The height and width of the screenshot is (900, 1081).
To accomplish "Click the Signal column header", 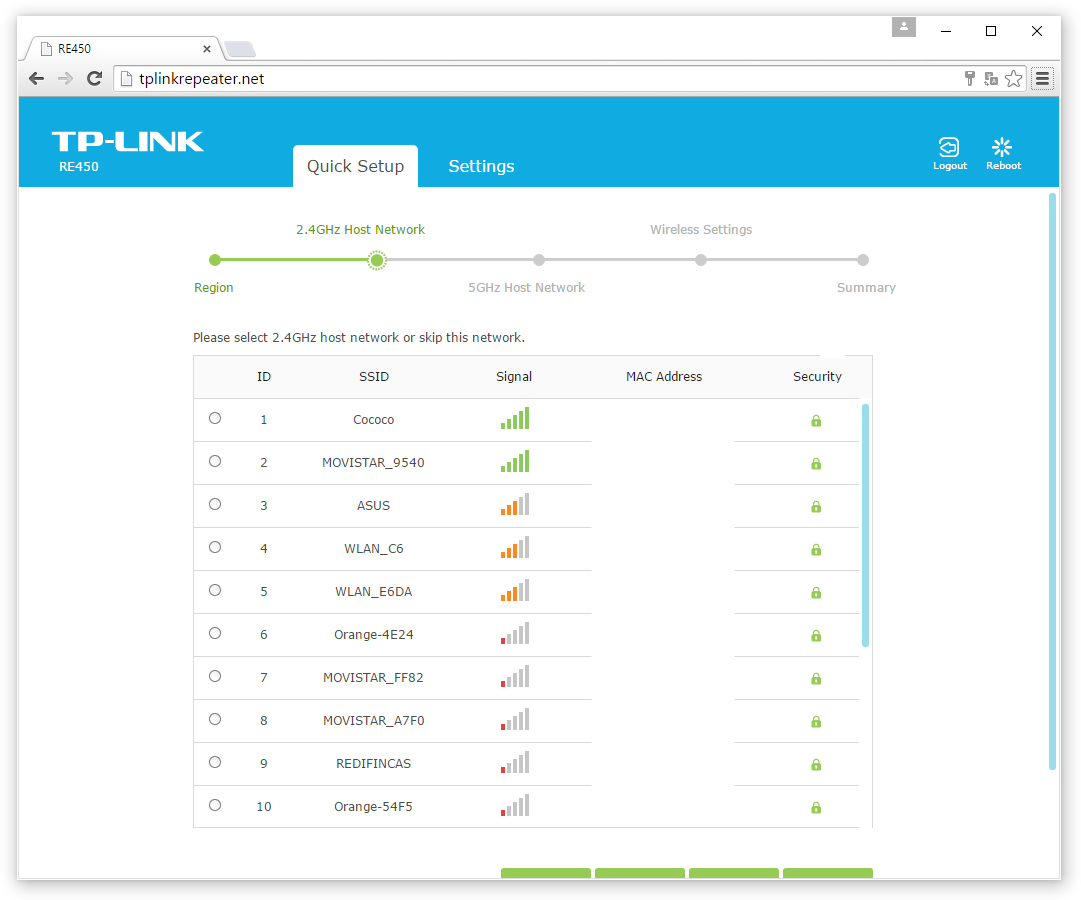I will pyautogui.click(x=514, y=377).
